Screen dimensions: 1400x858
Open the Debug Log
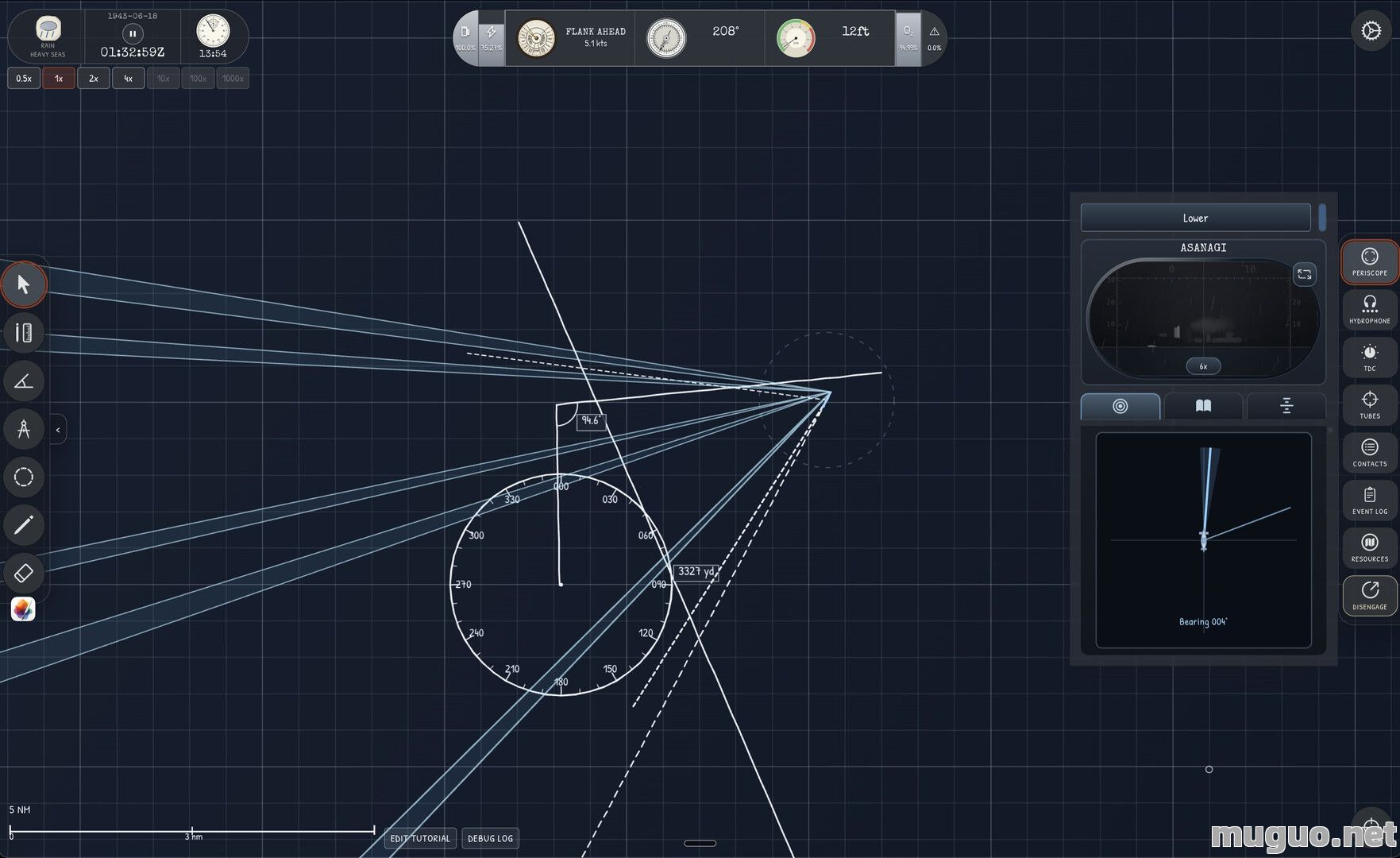(490, 838)
